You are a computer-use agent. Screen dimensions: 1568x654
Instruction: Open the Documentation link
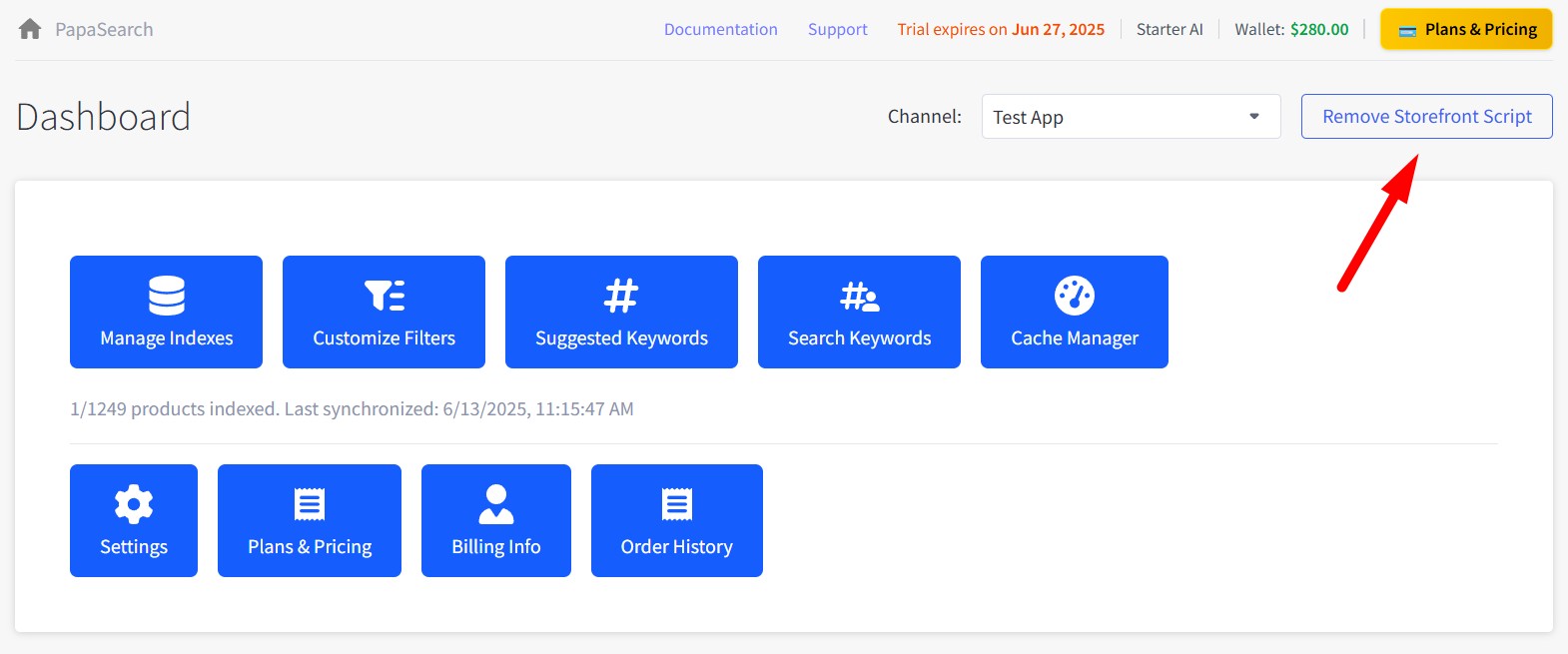coord(721,30)
